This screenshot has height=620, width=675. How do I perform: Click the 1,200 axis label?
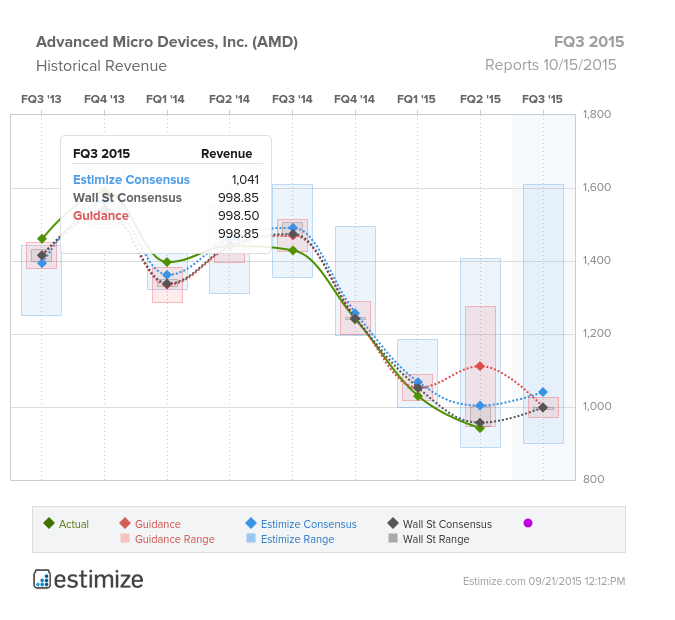point(597,333)
